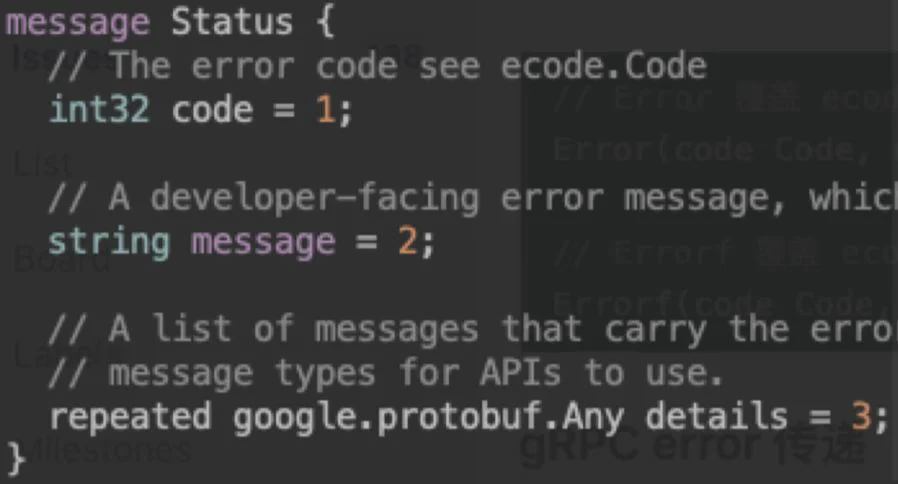The image size is (898, 484).
Task: Select the 'repeated' keyword
Action: 130,417
